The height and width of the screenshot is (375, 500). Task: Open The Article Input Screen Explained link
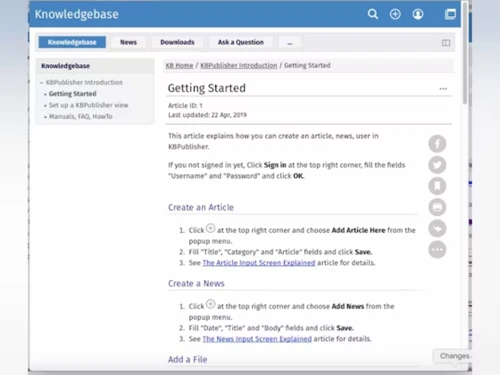[x=259, y=263]
